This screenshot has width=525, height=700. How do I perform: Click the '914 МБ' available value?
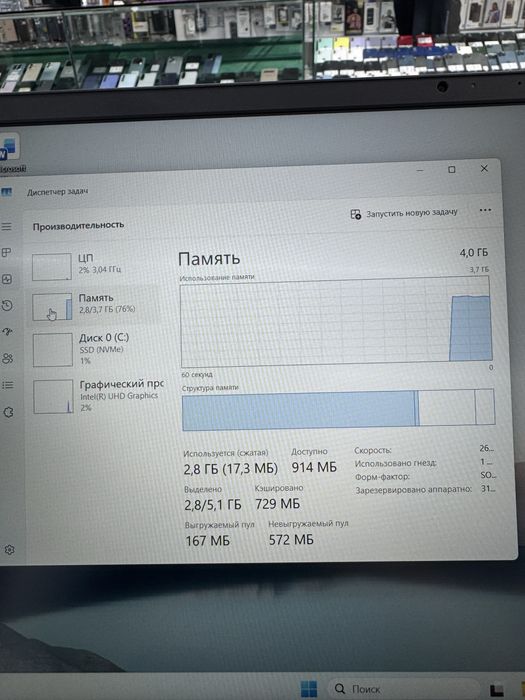point(314,467)
